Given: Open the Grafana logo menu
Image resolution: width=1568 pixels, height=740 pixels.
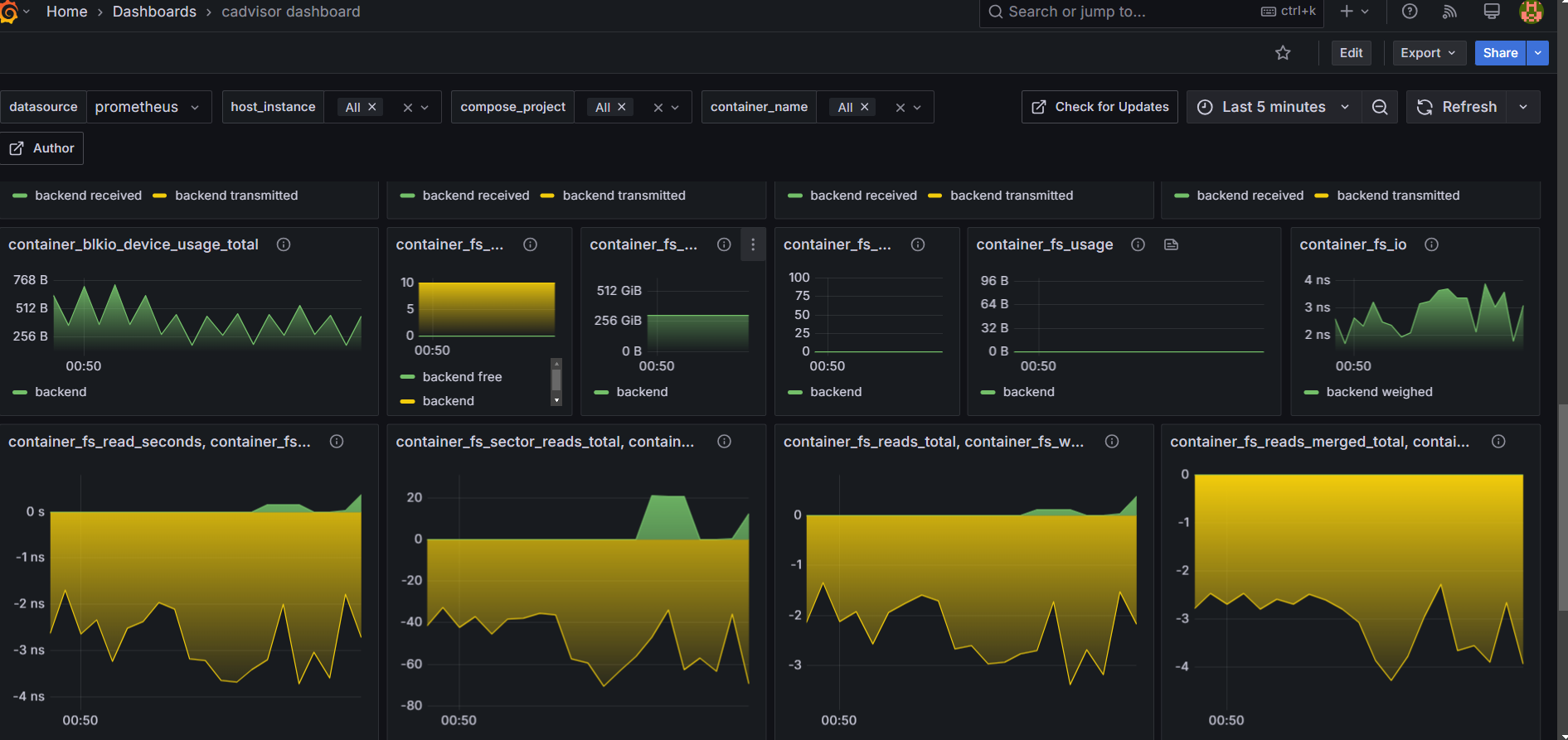Looking at the screenshot, I should click(8, 12).
